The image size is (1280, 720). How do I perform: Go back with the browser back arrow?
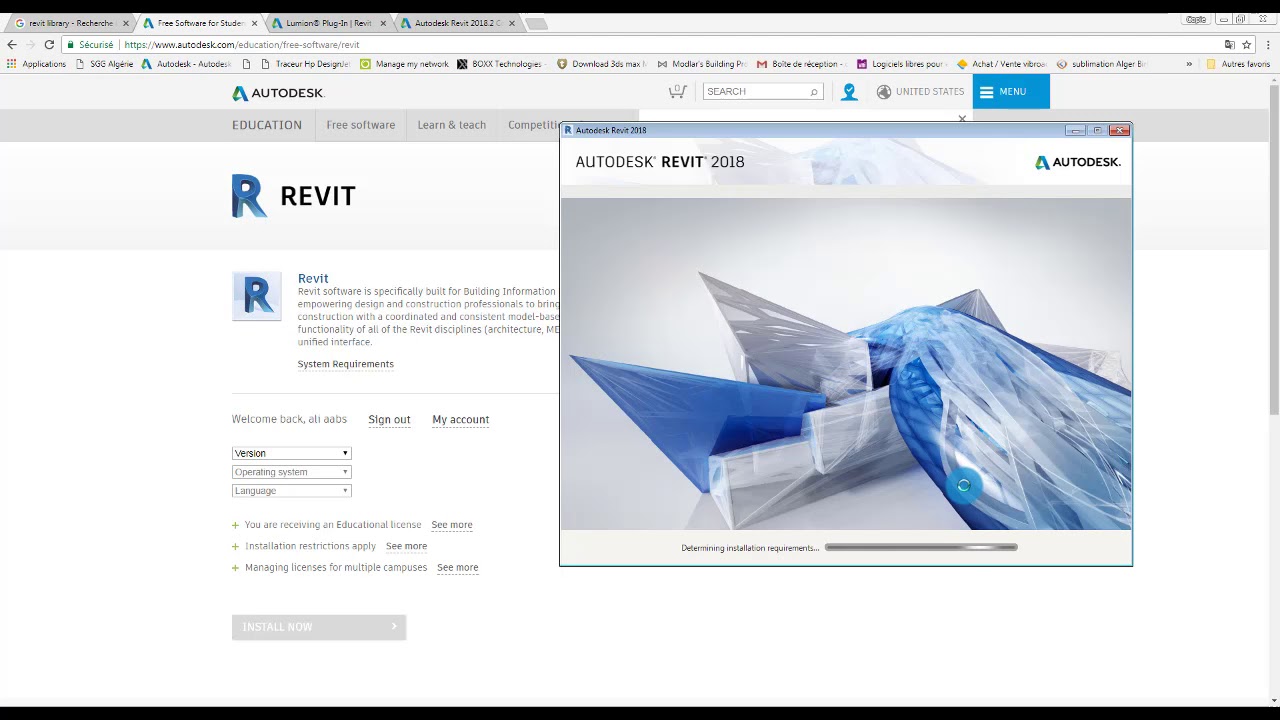[x=12, y=45]
